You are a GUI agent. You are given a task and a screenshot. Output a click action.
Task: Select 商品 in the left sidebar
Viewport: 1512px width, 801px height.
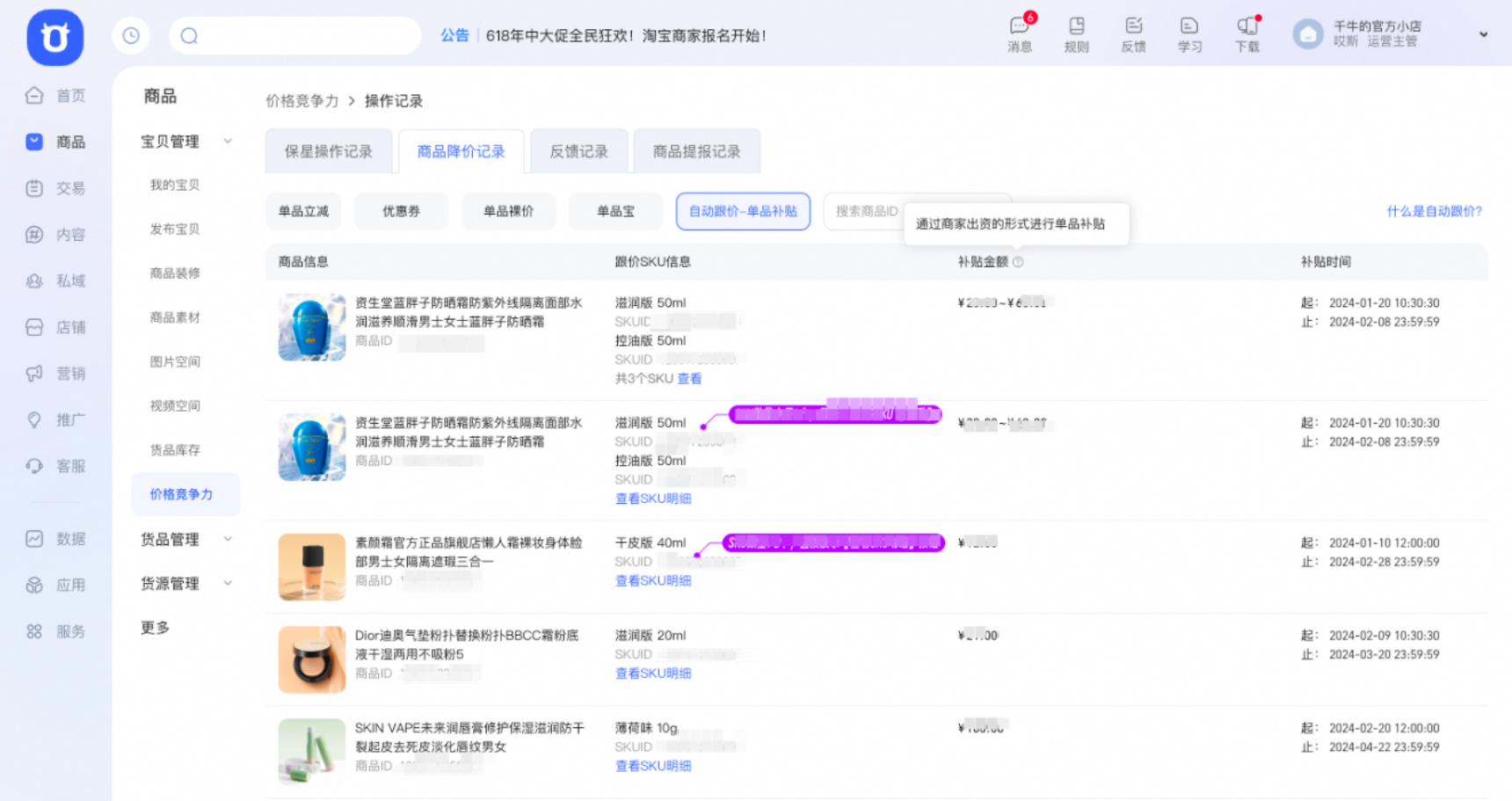pos(56,142)
